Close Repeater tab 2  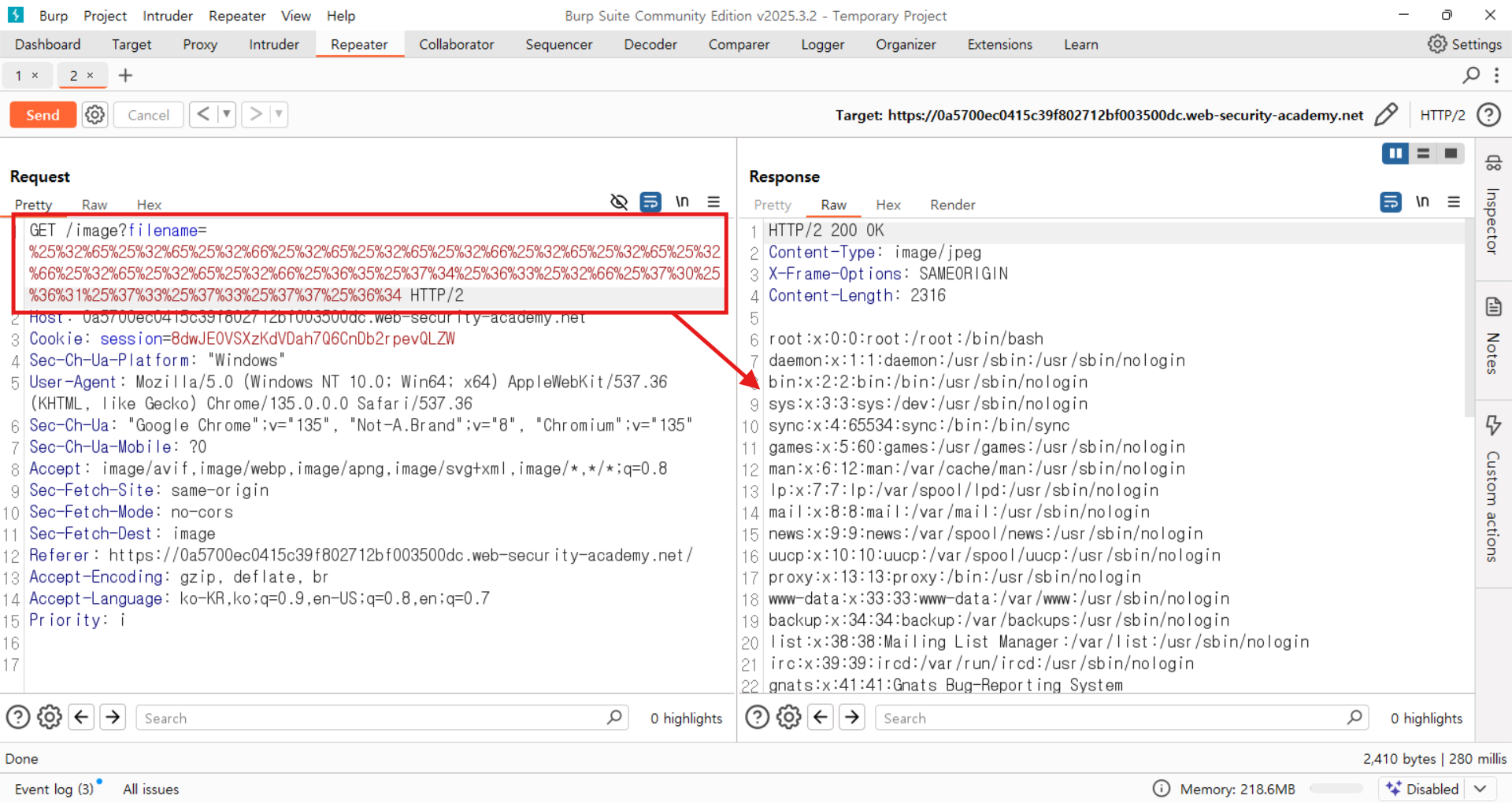(90, 76)
